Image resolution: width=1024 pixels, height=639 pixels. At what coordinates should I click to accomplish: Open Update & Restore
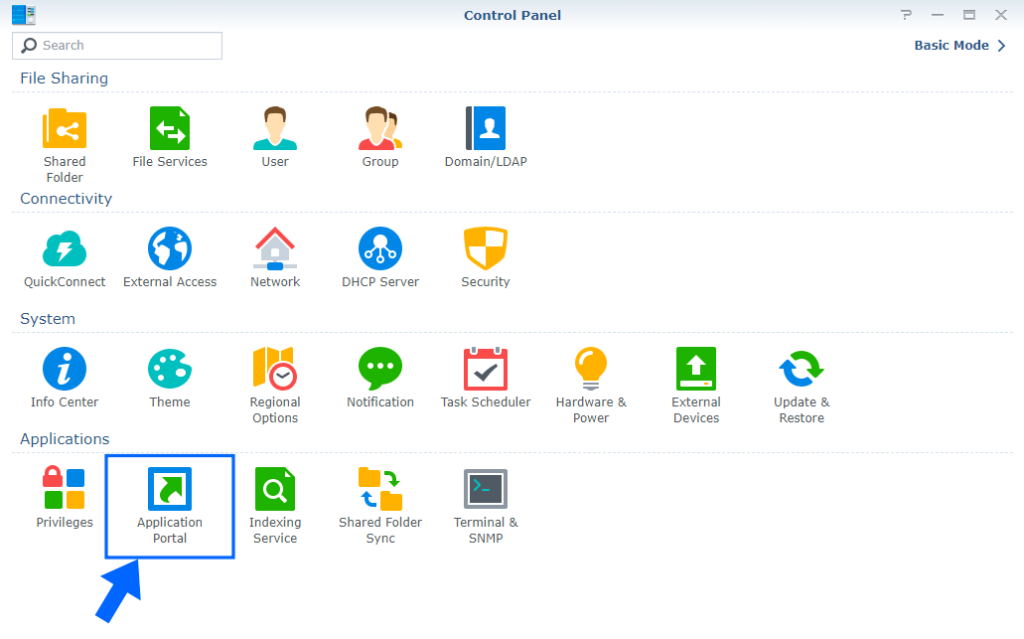click(801, 369)
